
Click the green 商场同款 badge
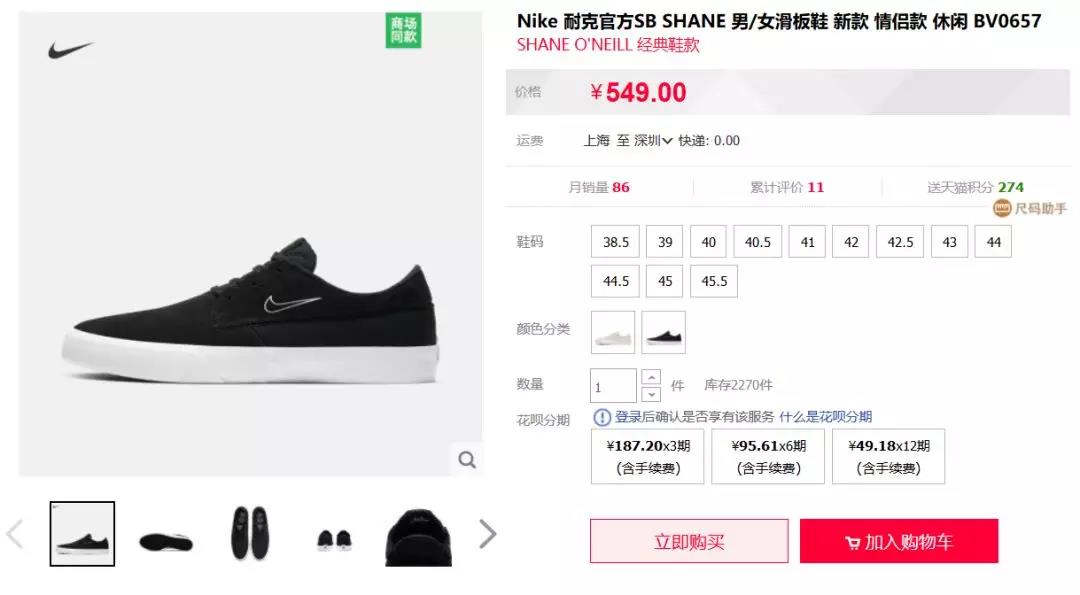[403, 30]
